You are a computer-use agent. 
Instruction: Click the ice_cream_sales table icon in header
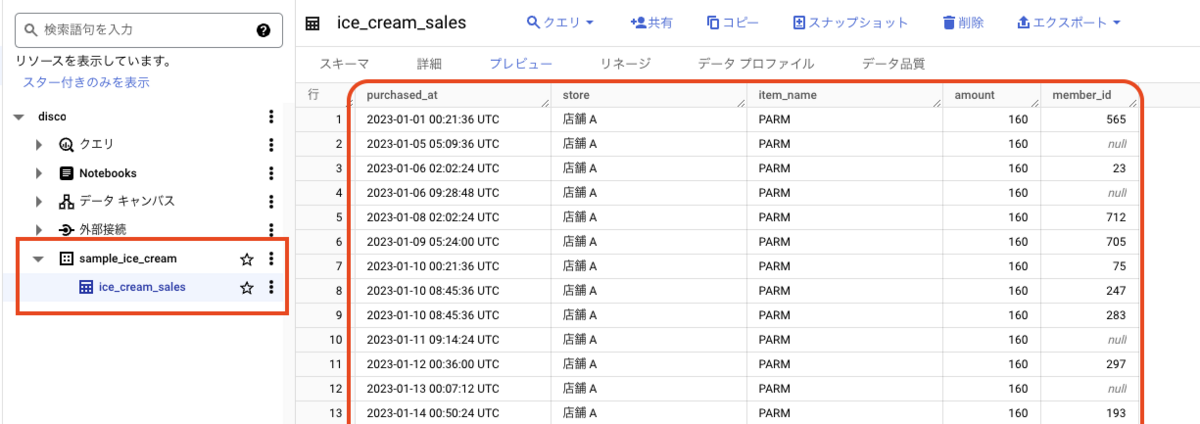click(x=313, y=22)
